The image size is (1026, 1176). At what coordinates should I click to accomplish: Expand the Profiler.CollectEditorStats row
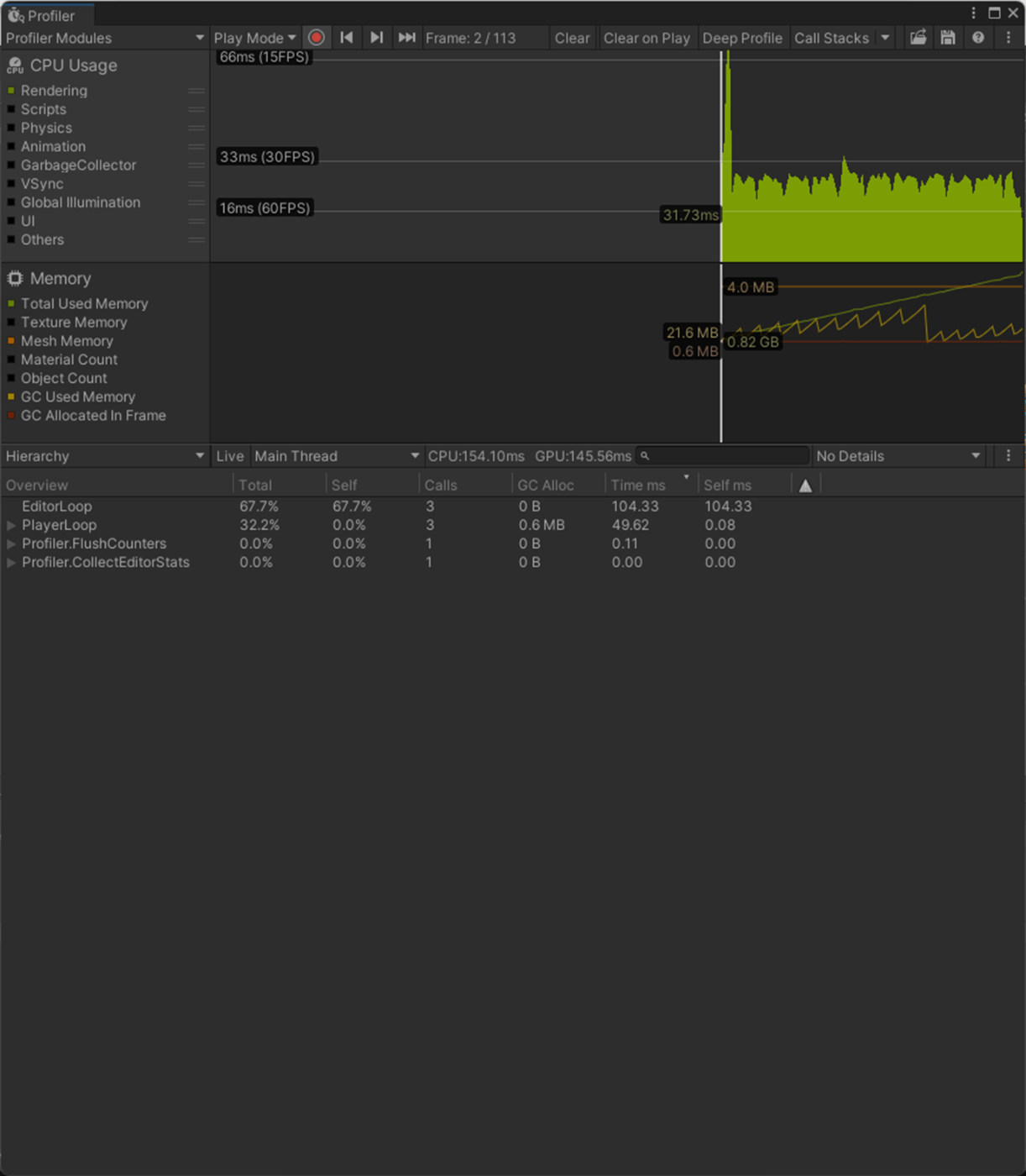11,562
